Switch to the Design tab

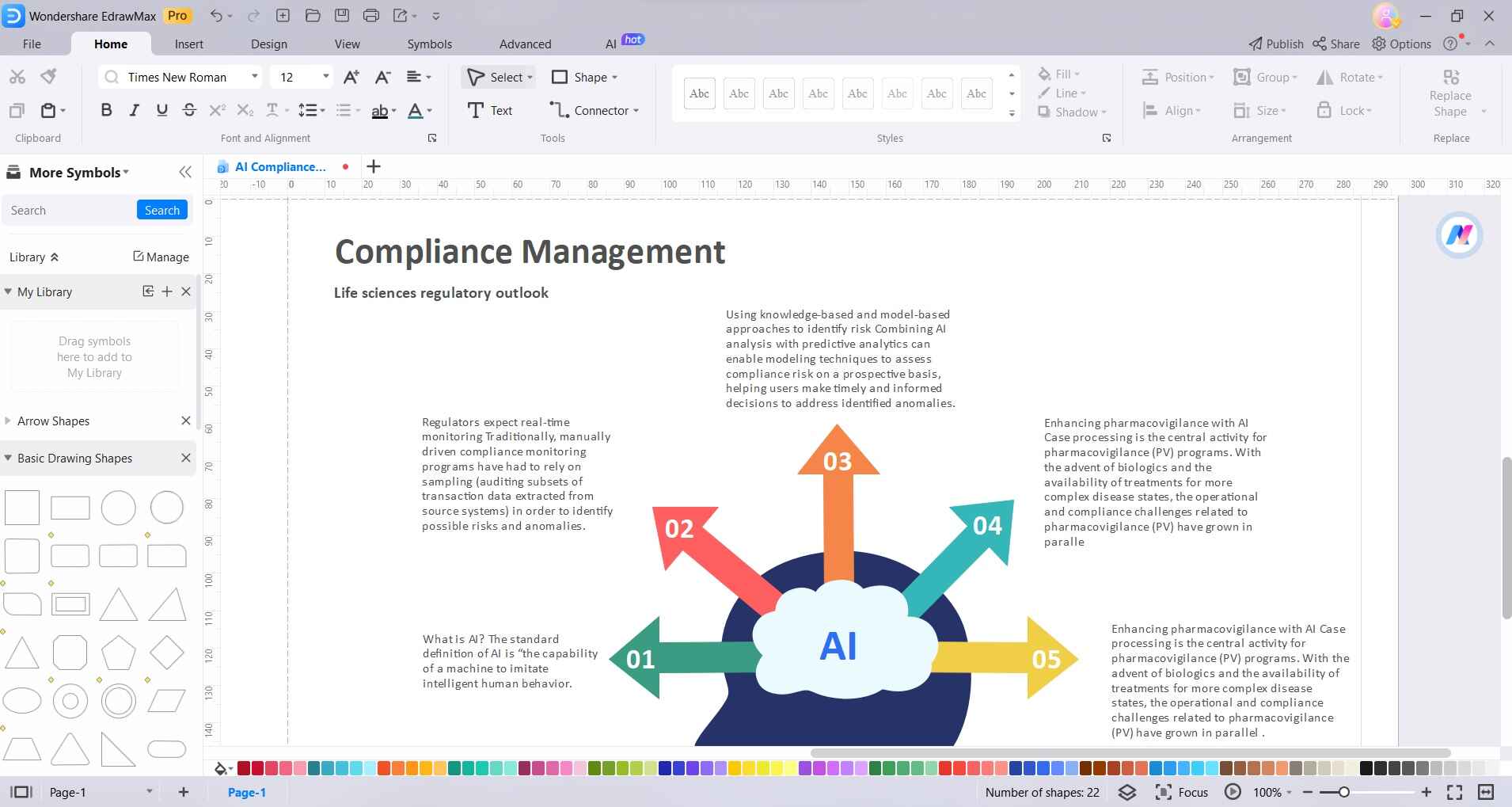pyautogui.click(x=269, y=44)
